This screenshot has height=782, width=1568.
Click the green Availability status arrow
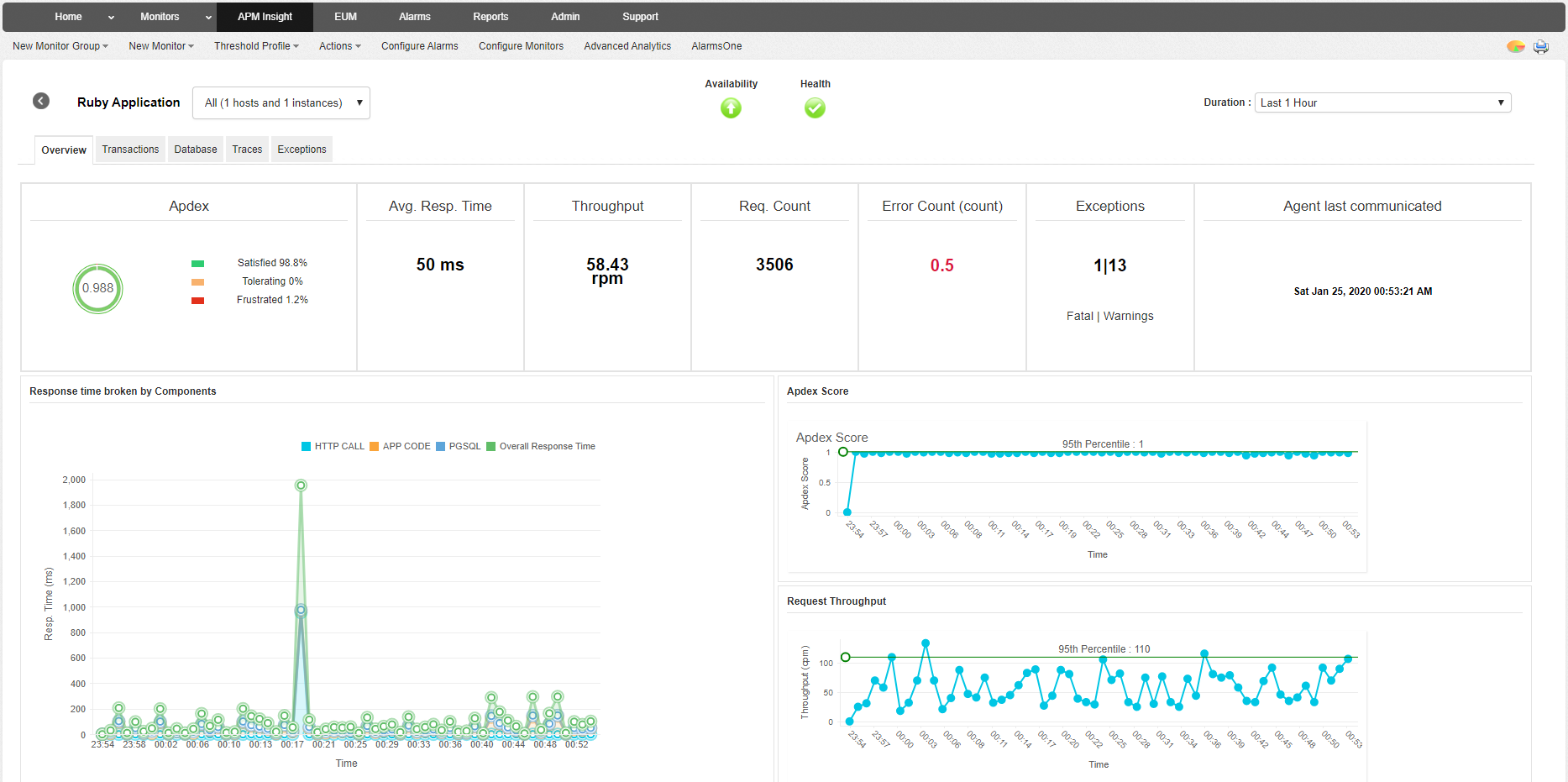(731, 108)
